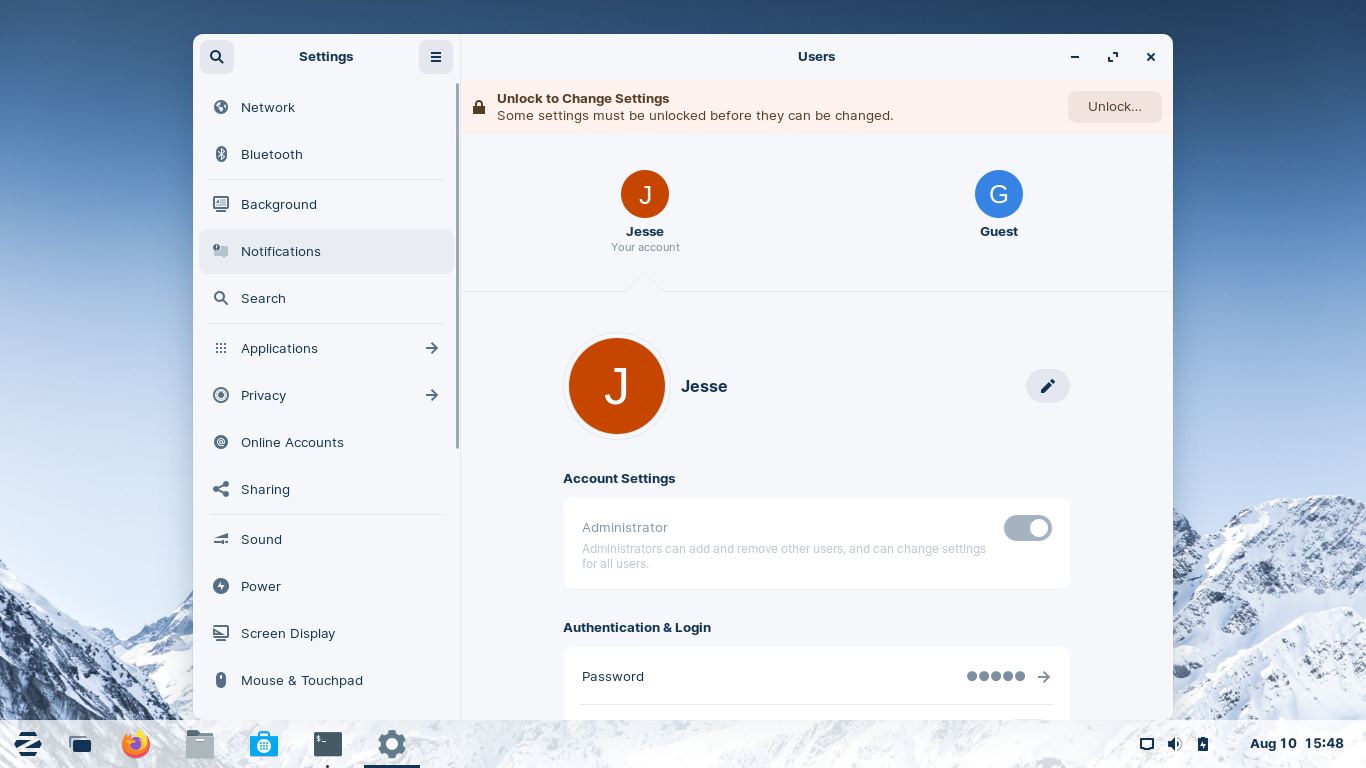Screen dimensions: 1366x768
Task: Click the sidebar vertical scrollbar
Action: (458, 265)
